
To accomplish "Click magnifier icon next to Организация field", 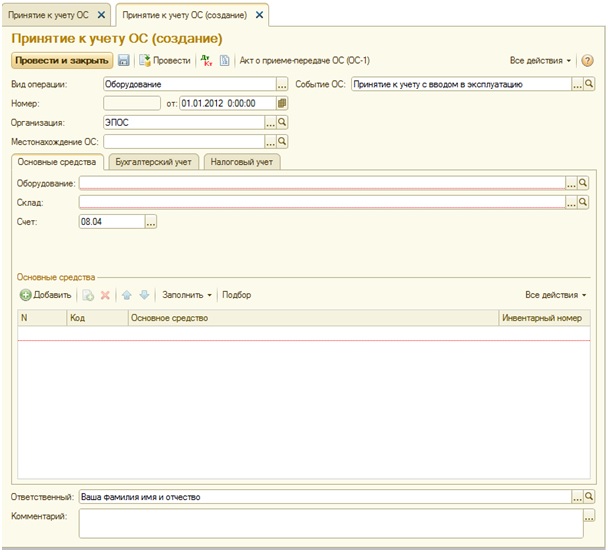I will 282,122.
